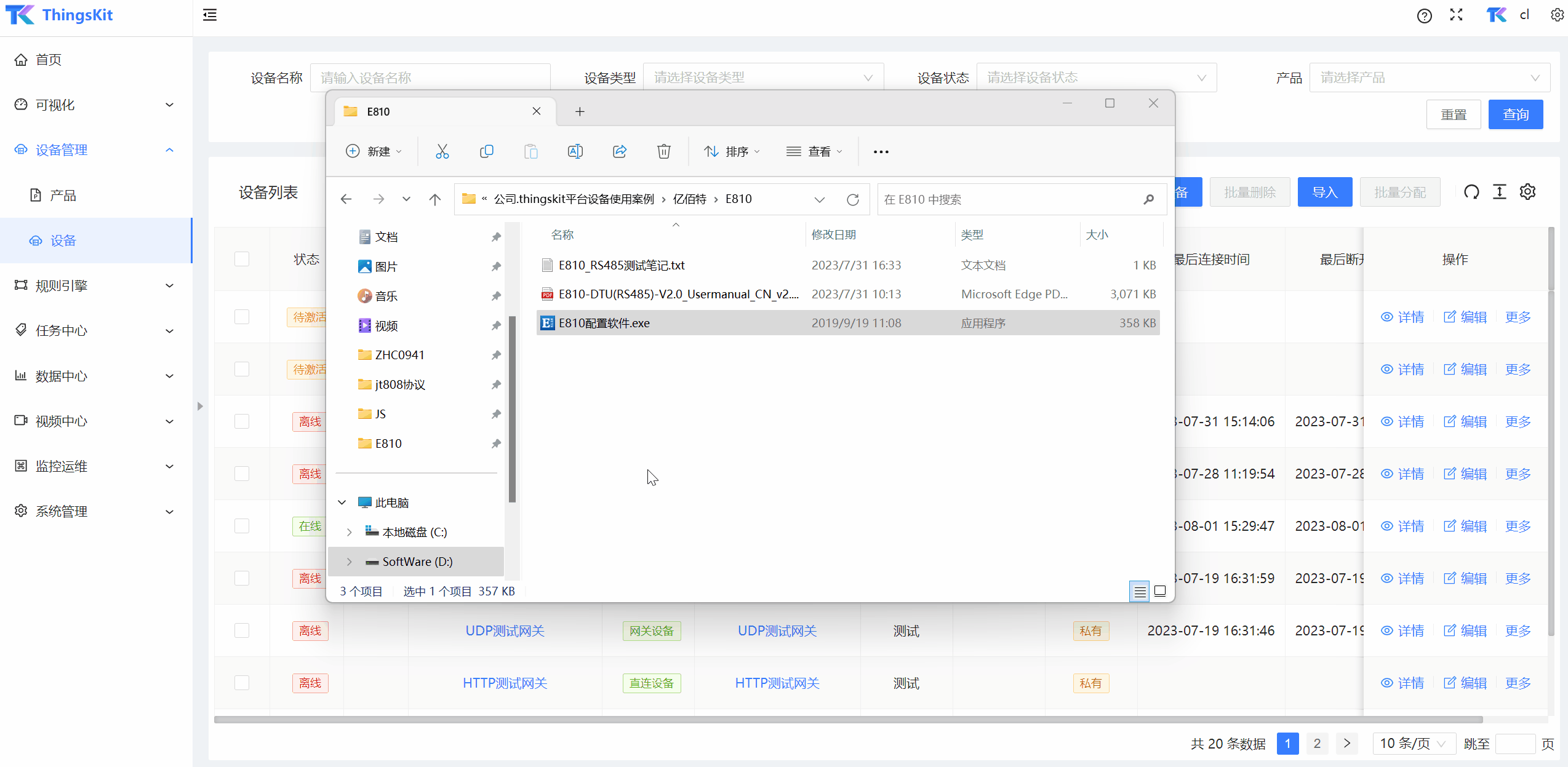Click the device table horizontal scrollbar
This screenshot has height=767, width=1568.
(x=848, y=719)
